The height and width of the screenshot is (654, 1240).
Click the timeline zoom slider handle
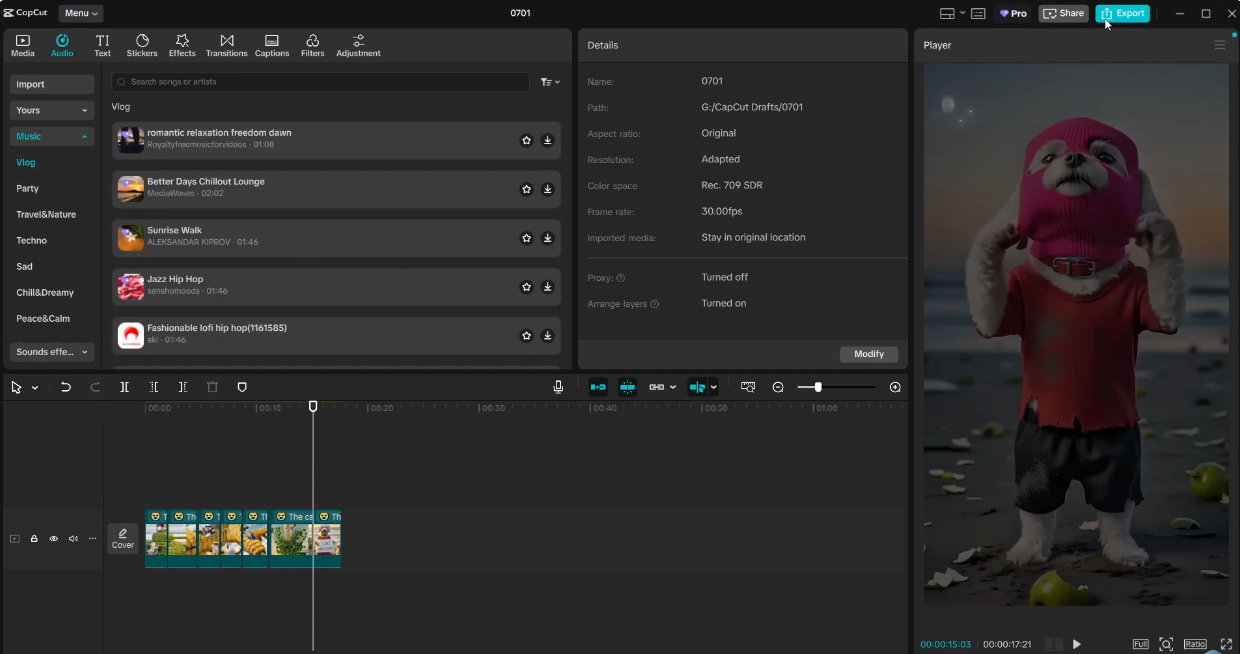pyautogui.click(x=818, y=387)
